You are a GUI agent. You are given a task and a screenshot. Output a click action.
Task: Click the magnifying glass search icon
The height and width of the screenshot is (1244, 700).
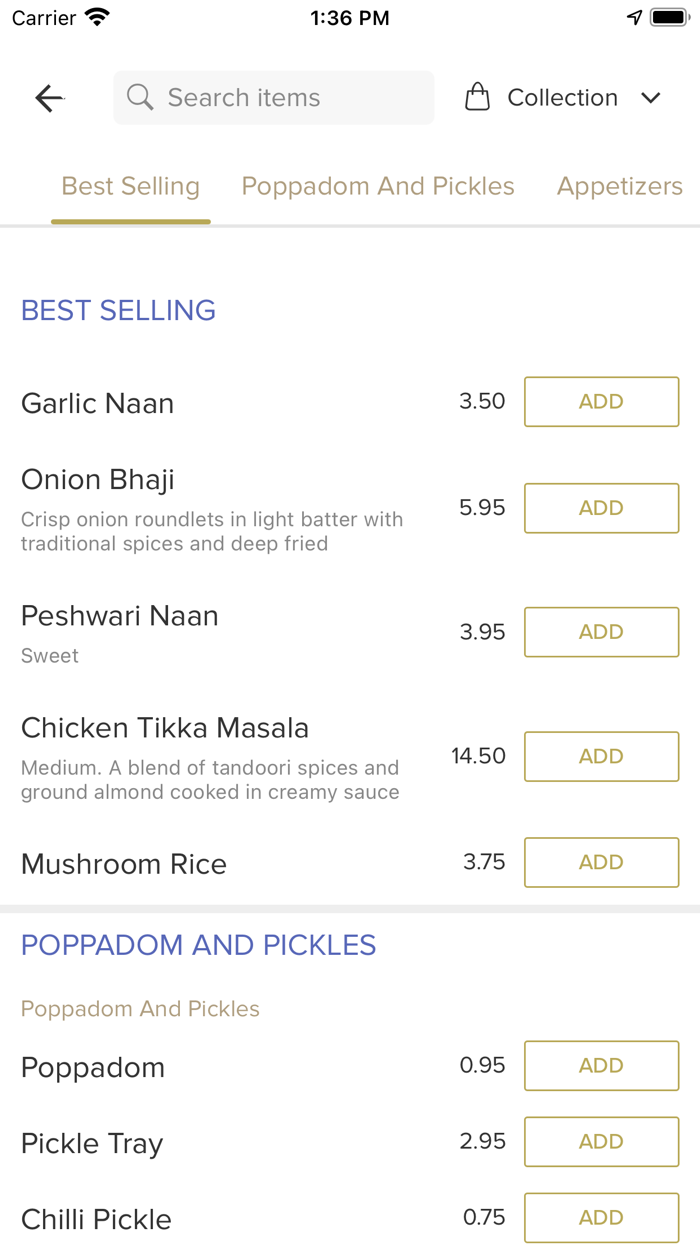(140, 97)
